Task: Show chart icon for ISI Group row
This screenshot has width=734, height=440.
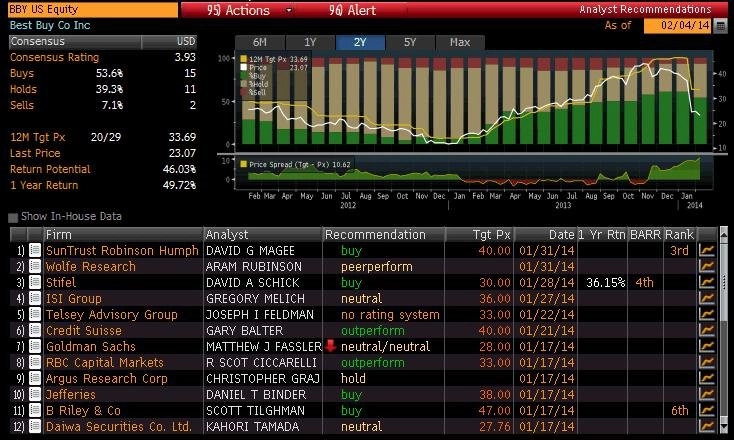Action: tap(707, 298)
